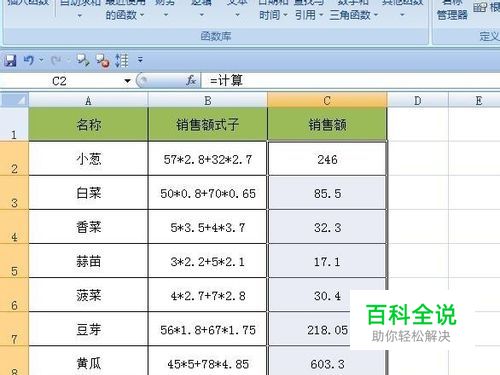Select cell with 45*5+78*4.85
Viewport: 500px width, 375px height.
(x=208, y=361)
